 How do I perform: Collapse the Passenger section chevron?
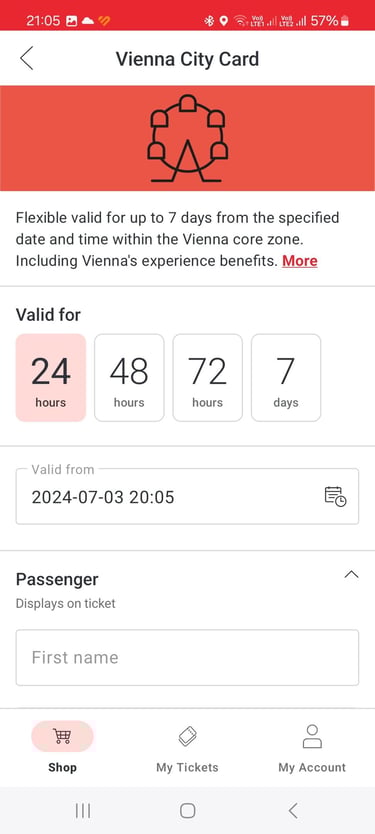point(351,574)
